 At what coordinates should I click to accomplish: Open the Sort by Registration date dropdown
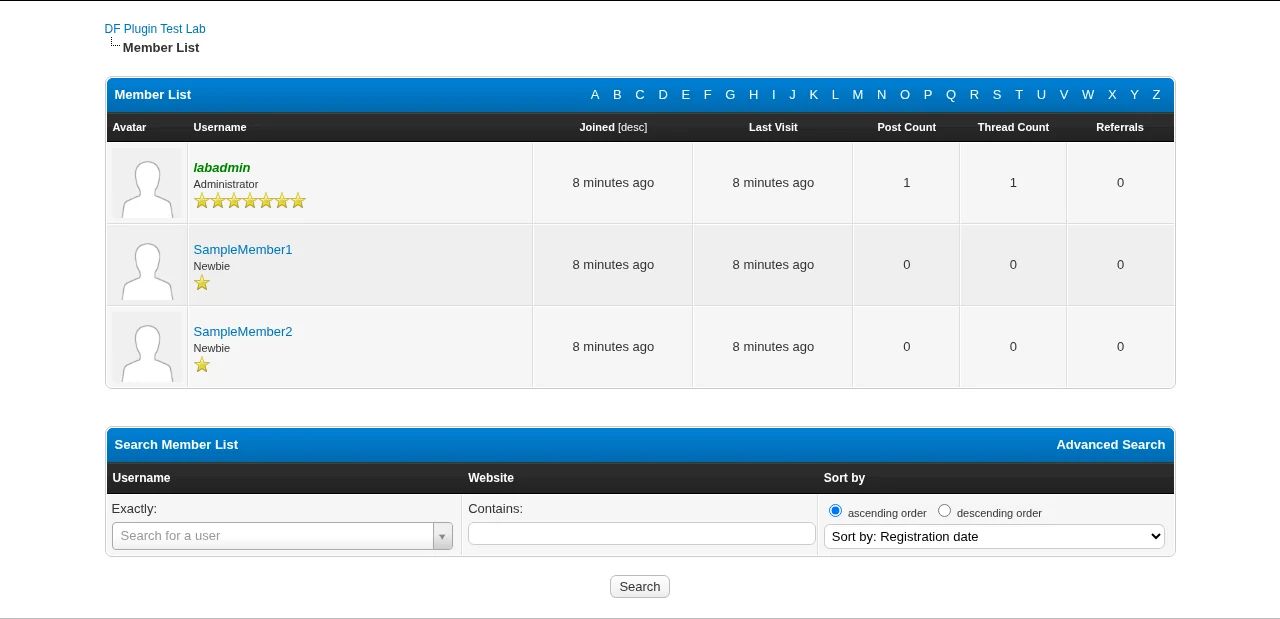point(994,537)
